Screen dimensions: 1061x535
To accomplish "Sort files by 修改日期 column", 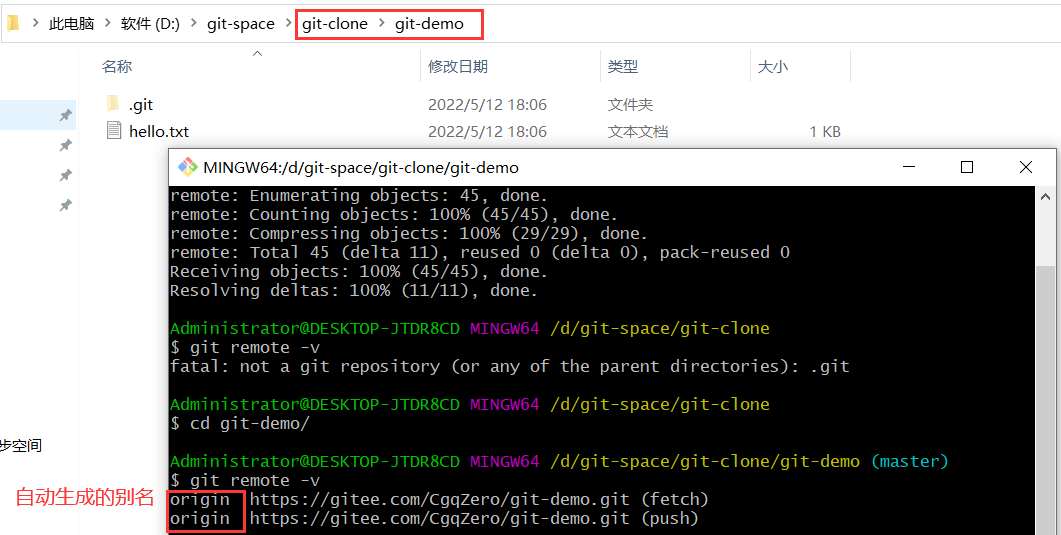I will coord(458,66).
